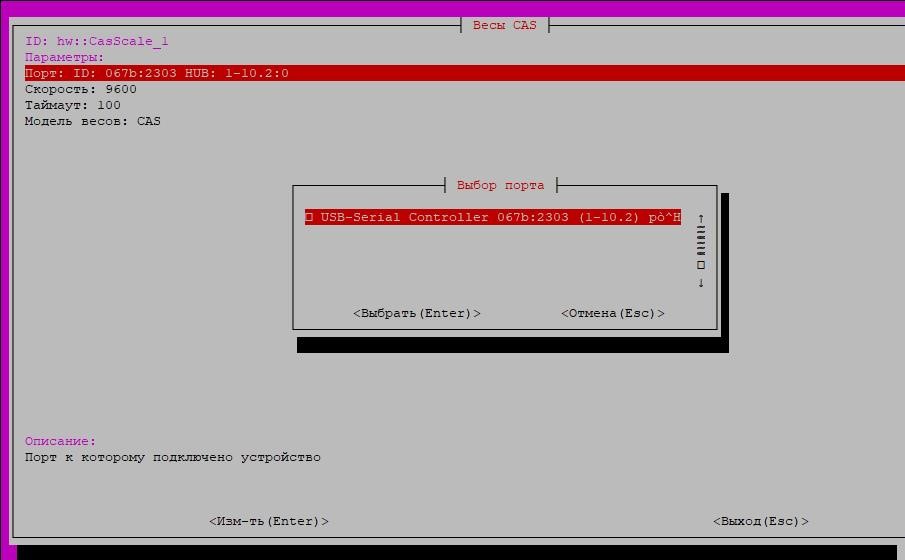Click the Выбор порта dialog title
Image resolution: width=905 pixels, height=560 pixels.
(x=500, y=185)
